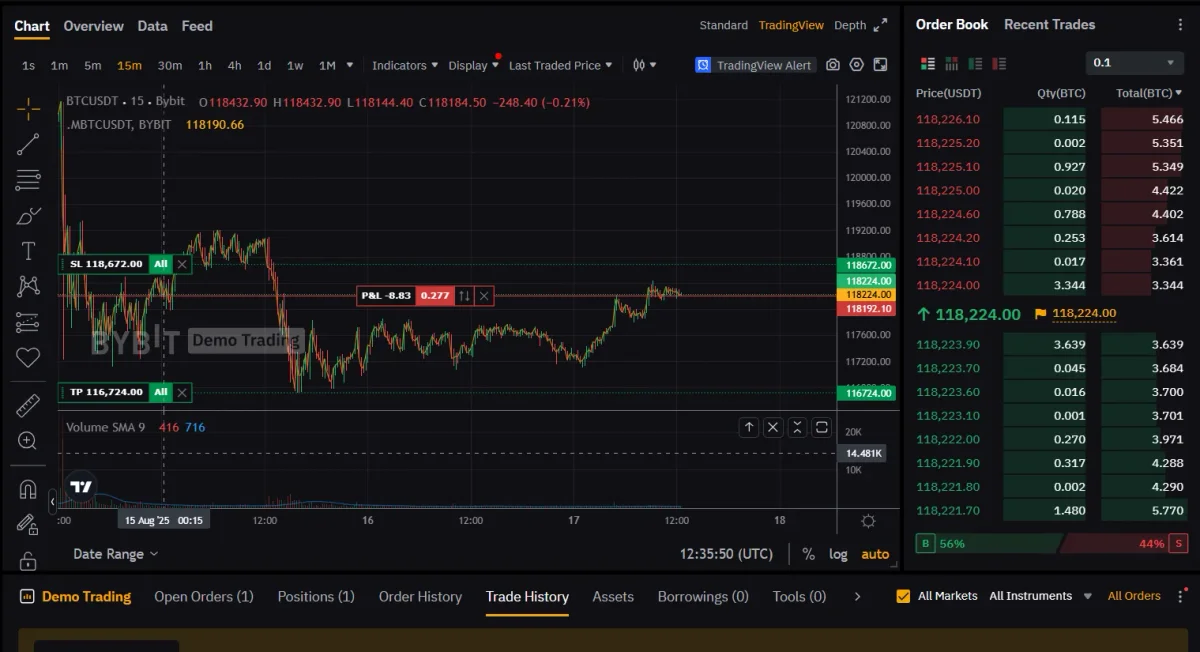This screenshot has width=1200, height=652.
Task: Select the 1d timeframe
Action: click(x=264, y=65)
